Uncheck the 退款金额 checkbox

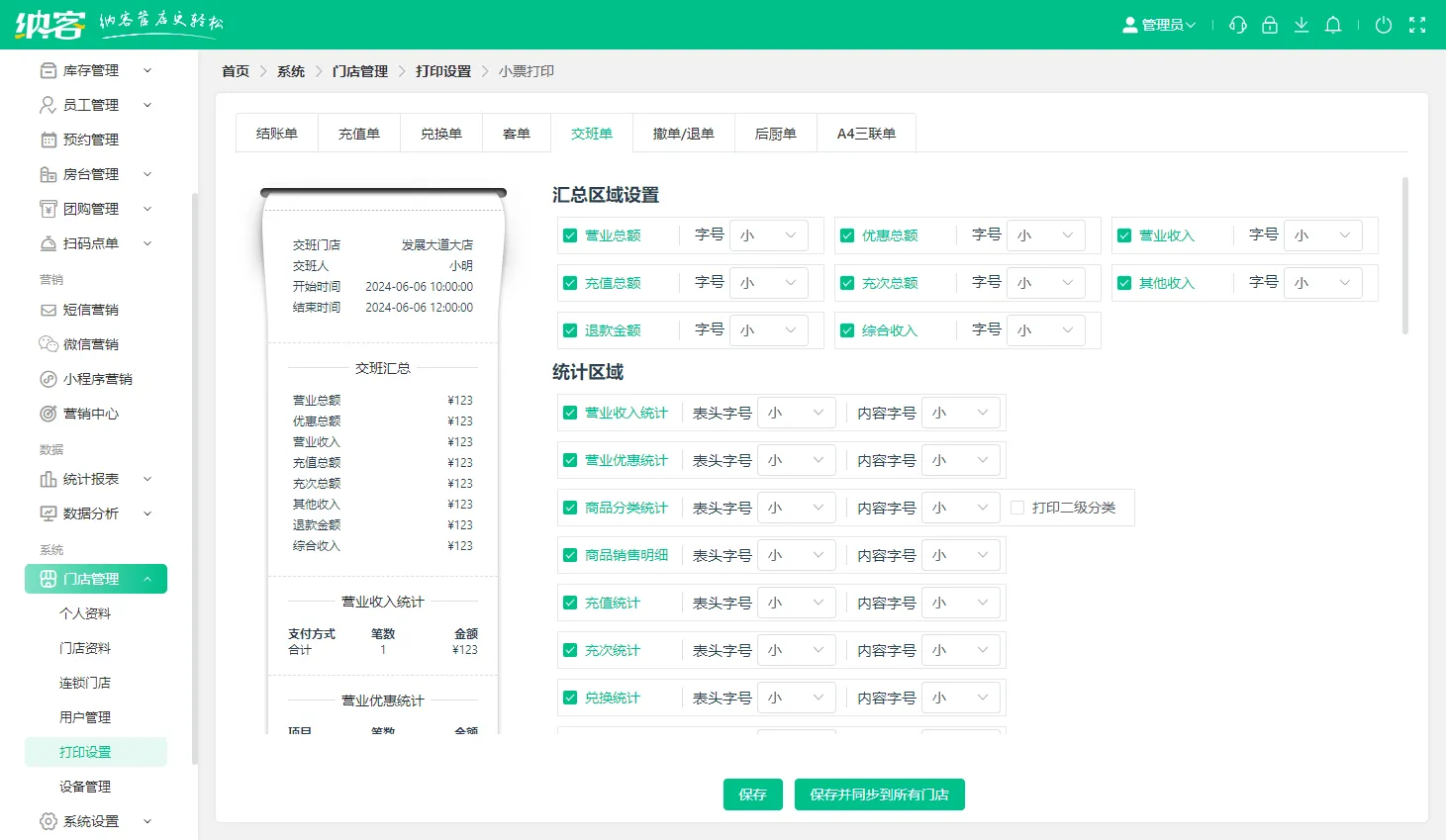pos(570,330)
